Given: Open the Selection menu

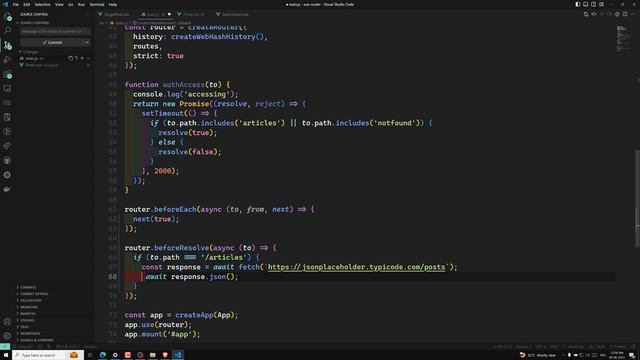Looking at the screenshot, I should pyautogui.click(x=42, y=4).
